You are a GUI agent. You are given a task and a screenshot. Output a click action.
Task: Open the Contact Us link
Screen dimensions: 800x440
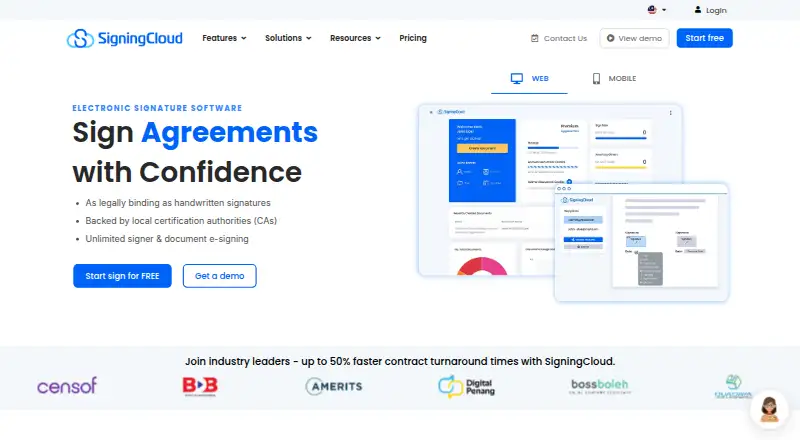click(x=559, y=38)
